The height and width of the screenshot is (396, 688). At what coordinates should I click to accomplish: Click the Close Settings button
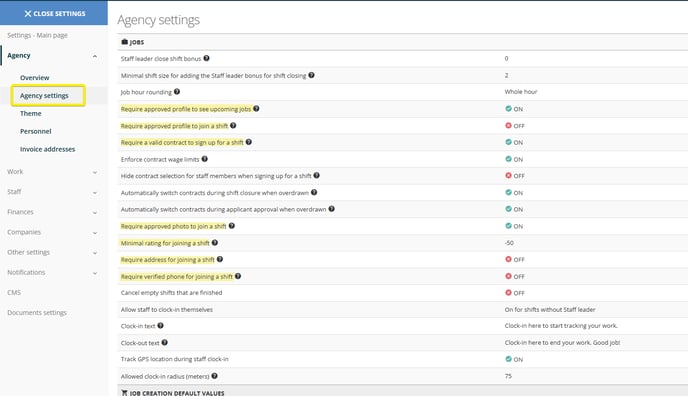54,13
